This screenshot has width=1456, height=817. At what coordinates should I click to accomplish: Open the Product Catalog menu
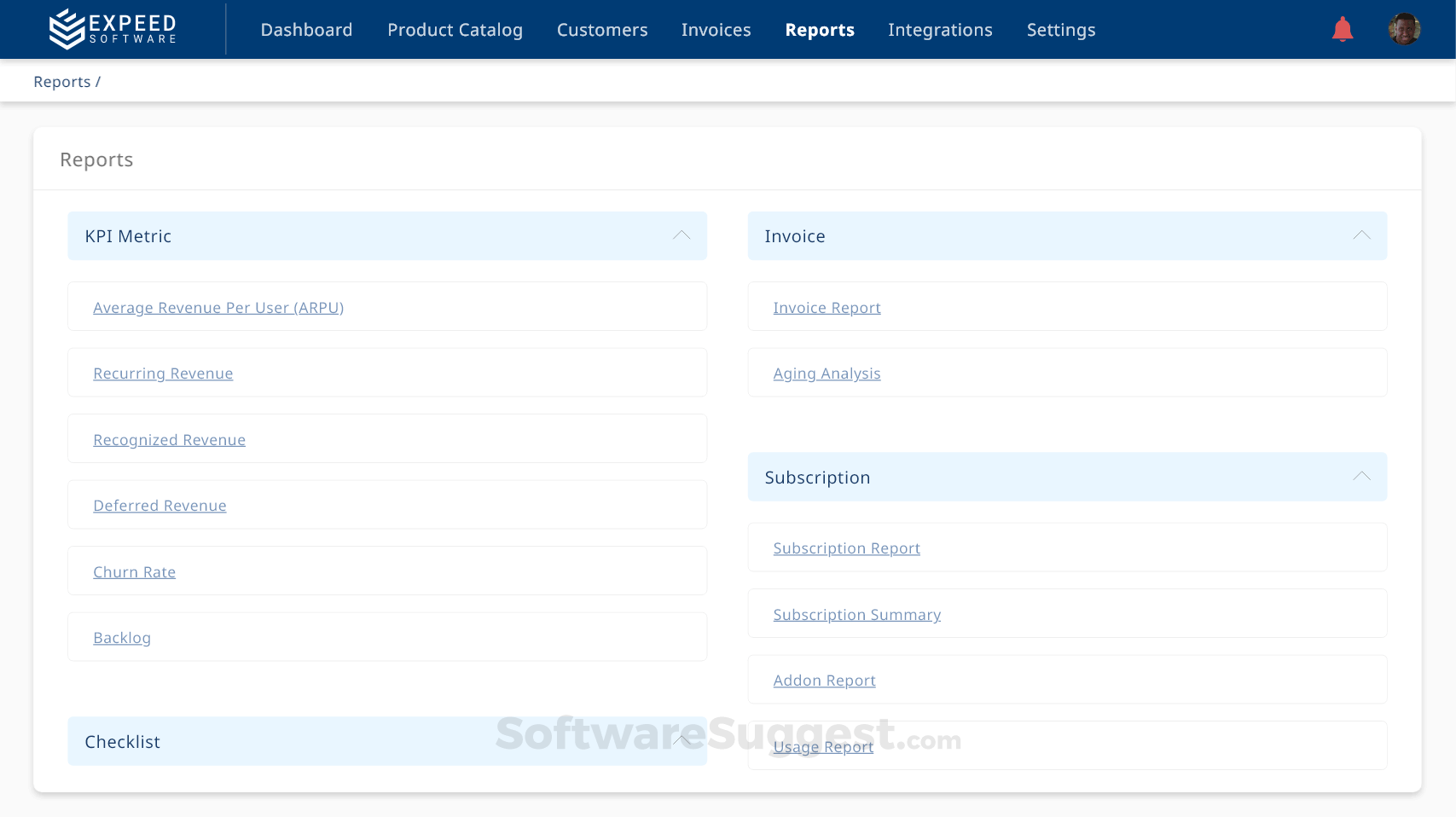click(455, 30)
